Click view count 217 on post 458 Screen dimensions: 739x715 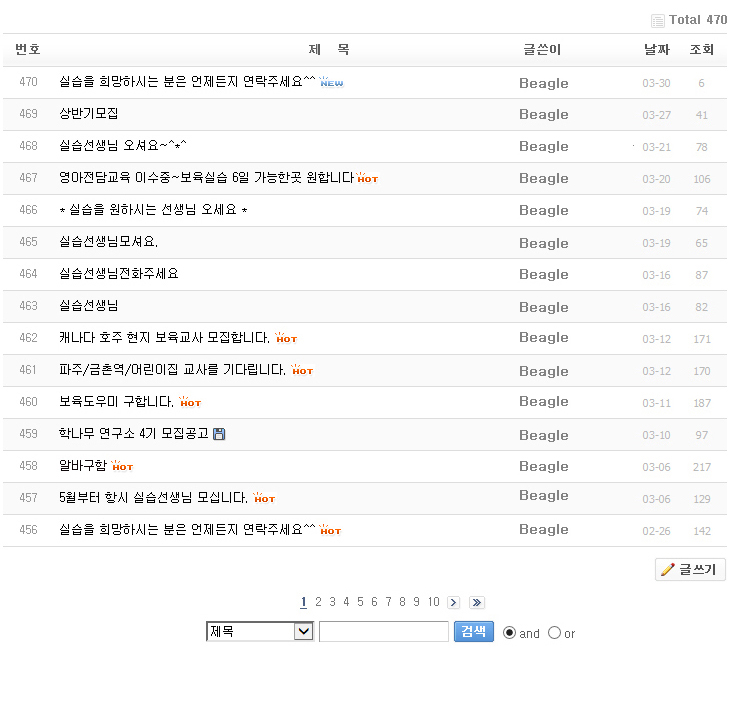coord(702,467)
